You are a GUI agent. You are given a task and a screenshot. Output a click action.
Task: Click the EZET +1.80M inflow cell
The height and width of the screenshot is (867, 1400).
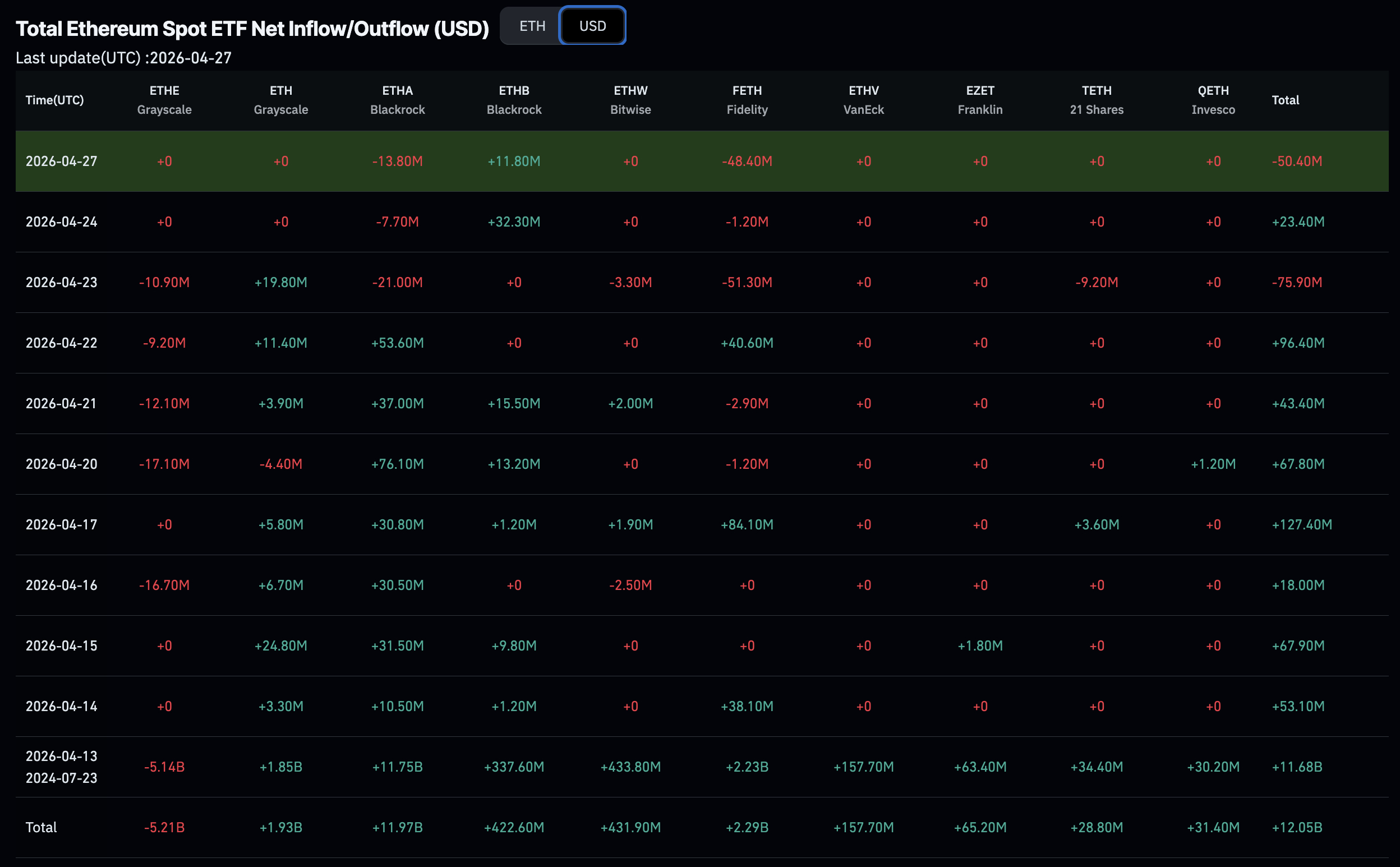[979, 645]
